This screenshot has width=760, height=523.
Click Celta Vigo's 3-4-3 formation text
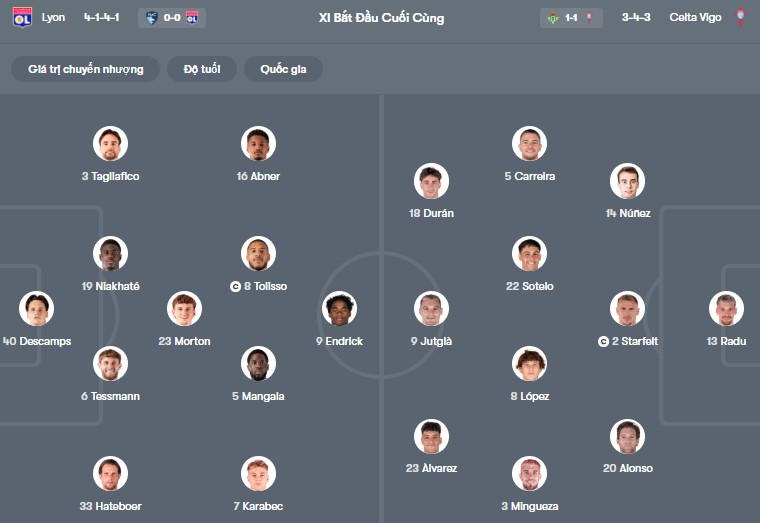point(636,17)
